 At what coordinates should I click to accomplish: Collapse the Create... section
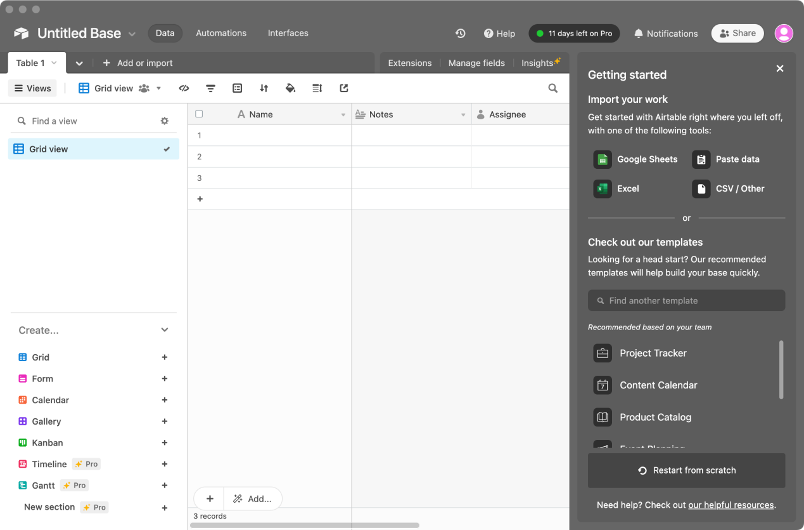click(165, 330)
